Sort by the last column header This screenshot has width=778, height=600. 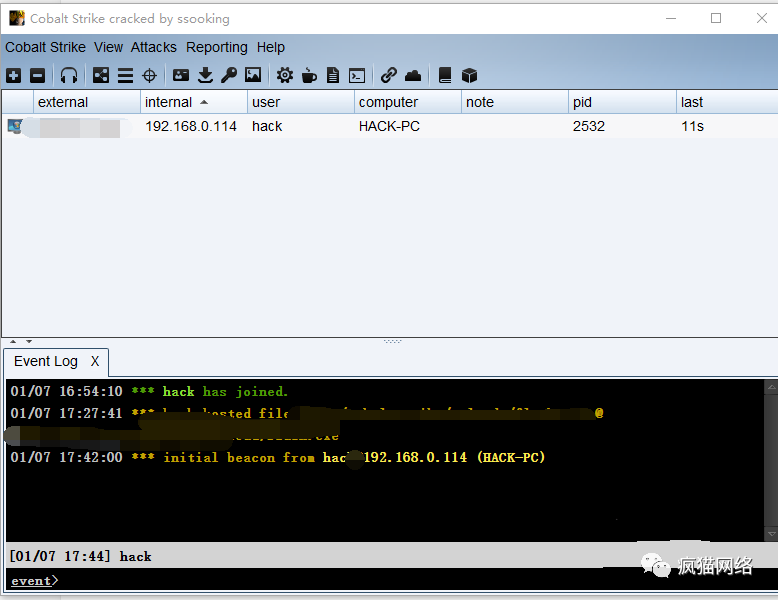tap(727, 102)
